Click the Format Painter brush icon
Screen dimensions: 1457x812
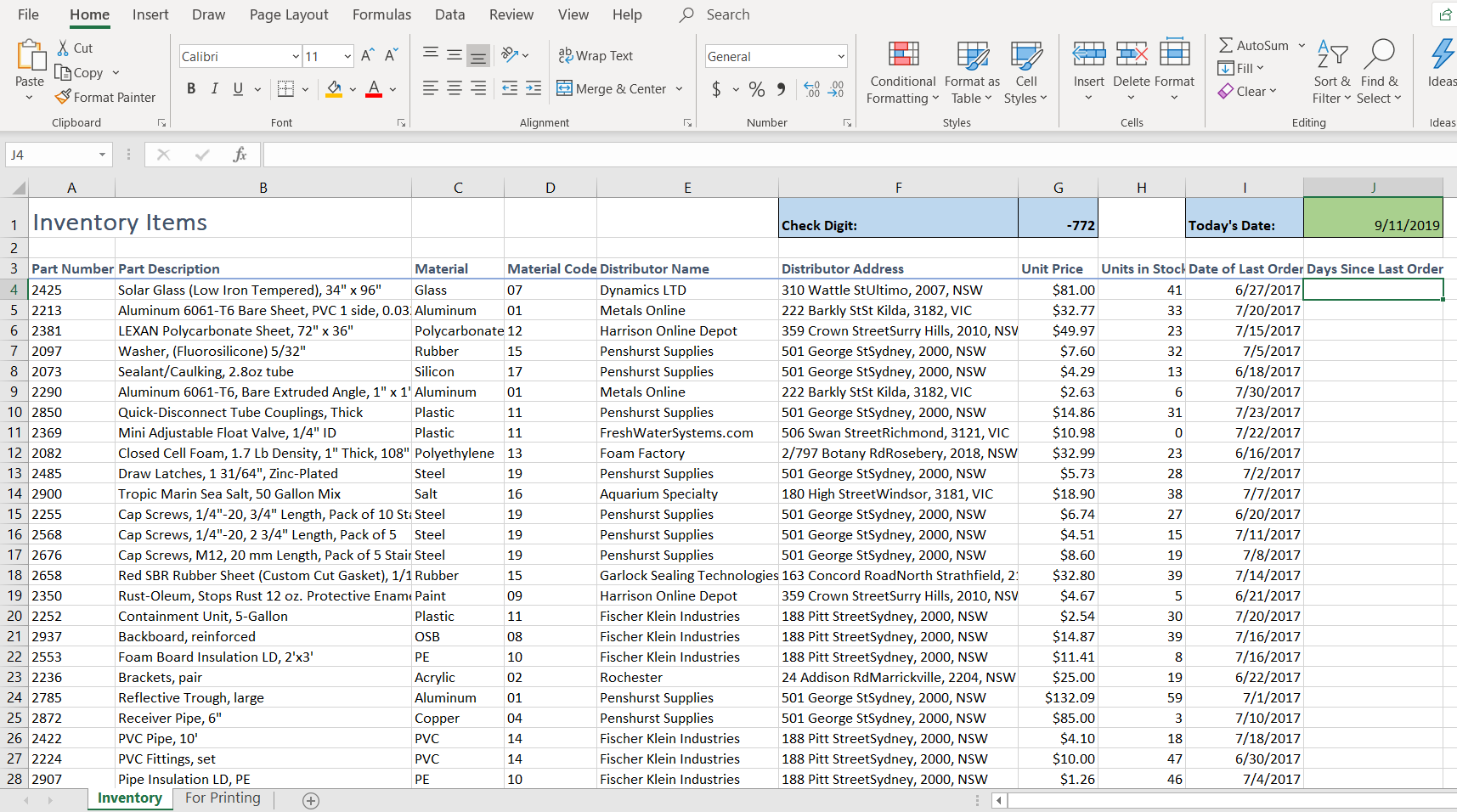[x=63, y=98]
